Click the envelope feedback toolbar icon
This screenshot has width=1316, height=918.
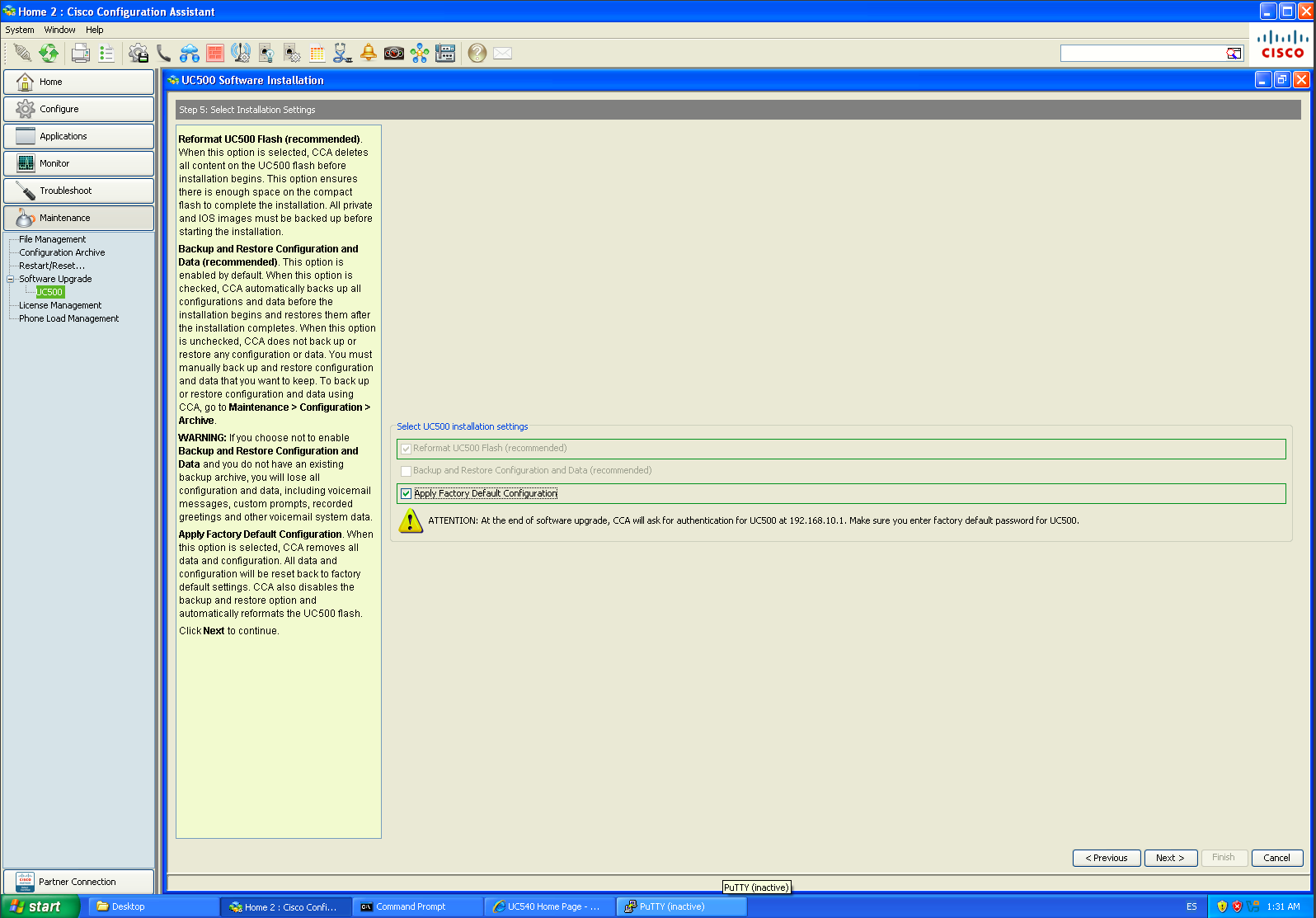[x=503, y=53]
